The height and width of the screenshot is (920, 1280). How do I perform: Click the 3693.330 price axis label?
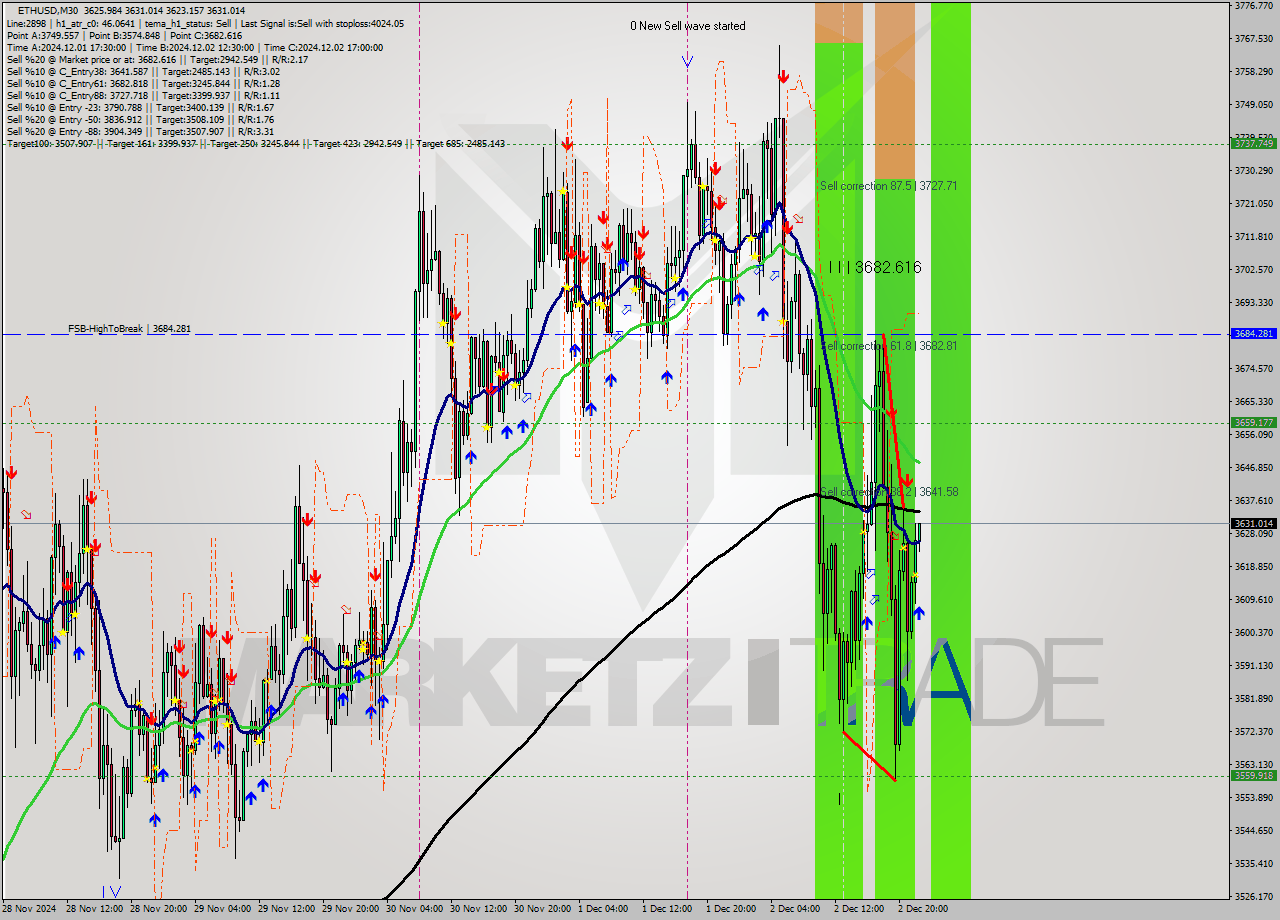click(1253, 302)
